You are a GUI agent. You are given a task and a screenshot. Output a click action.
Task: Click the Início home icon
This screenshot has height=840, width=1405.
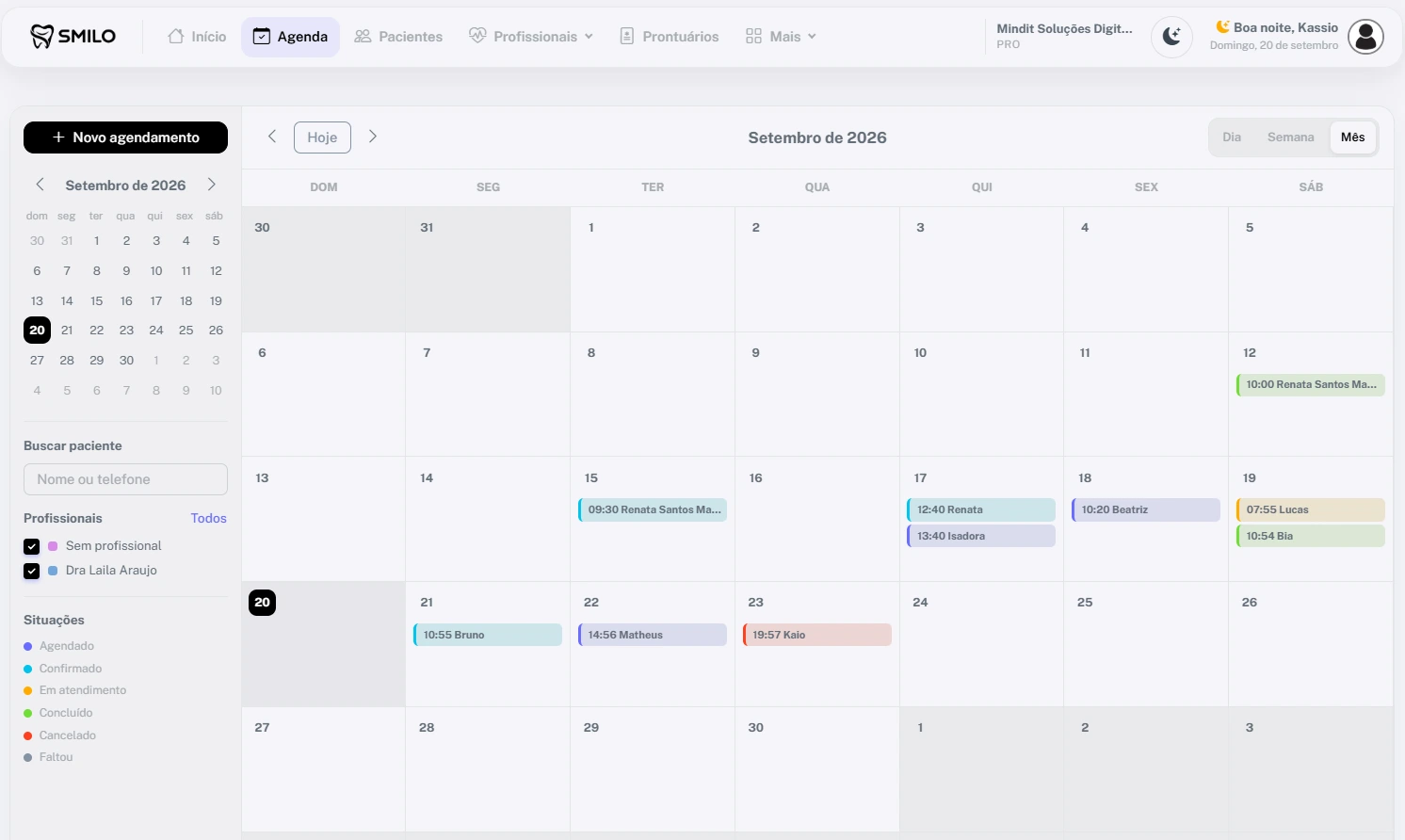176,36
